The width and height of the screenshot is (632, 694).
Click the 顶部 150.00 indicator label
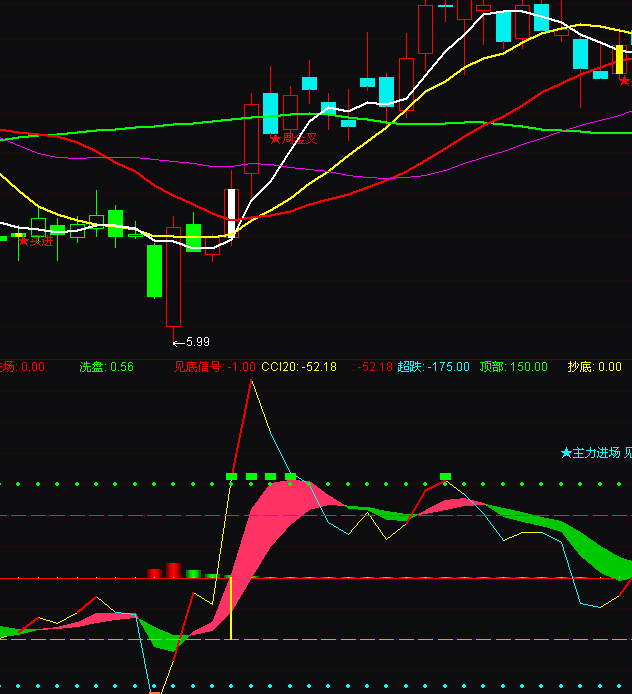coord(513,367)
